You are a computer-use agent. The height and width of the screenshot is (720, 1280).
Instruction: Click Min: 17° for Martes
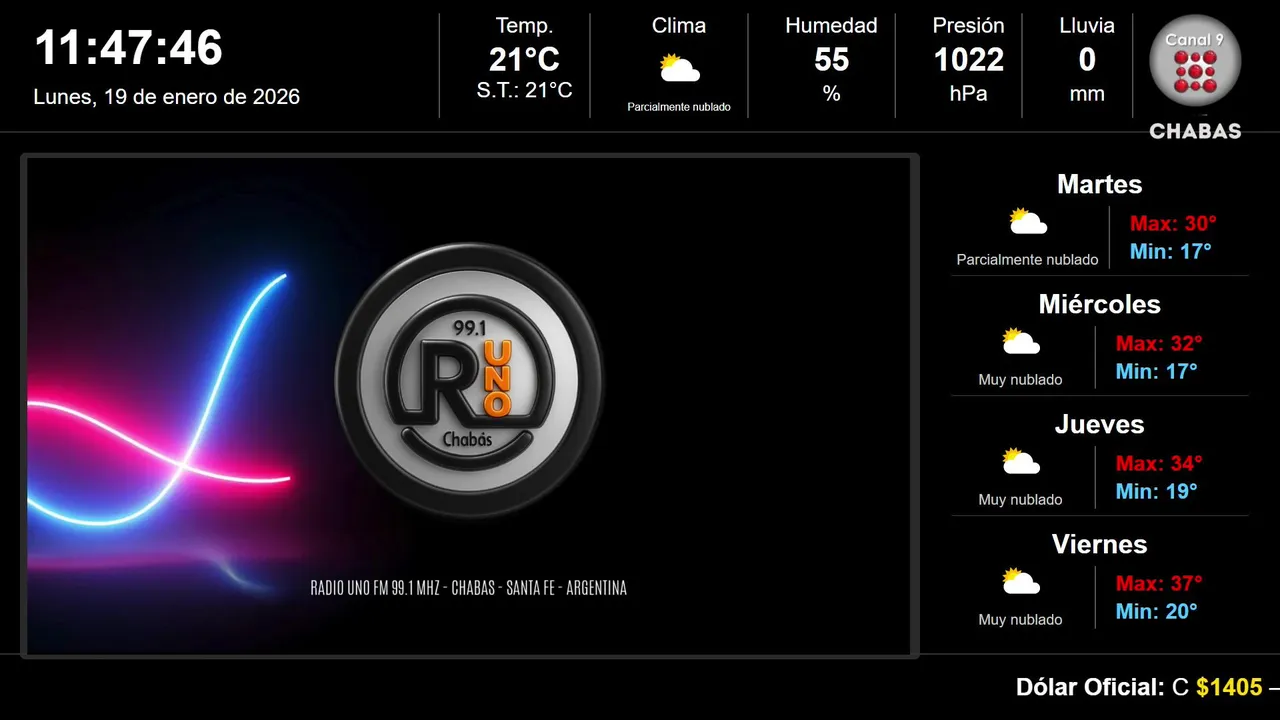(x=1170, y=252)
